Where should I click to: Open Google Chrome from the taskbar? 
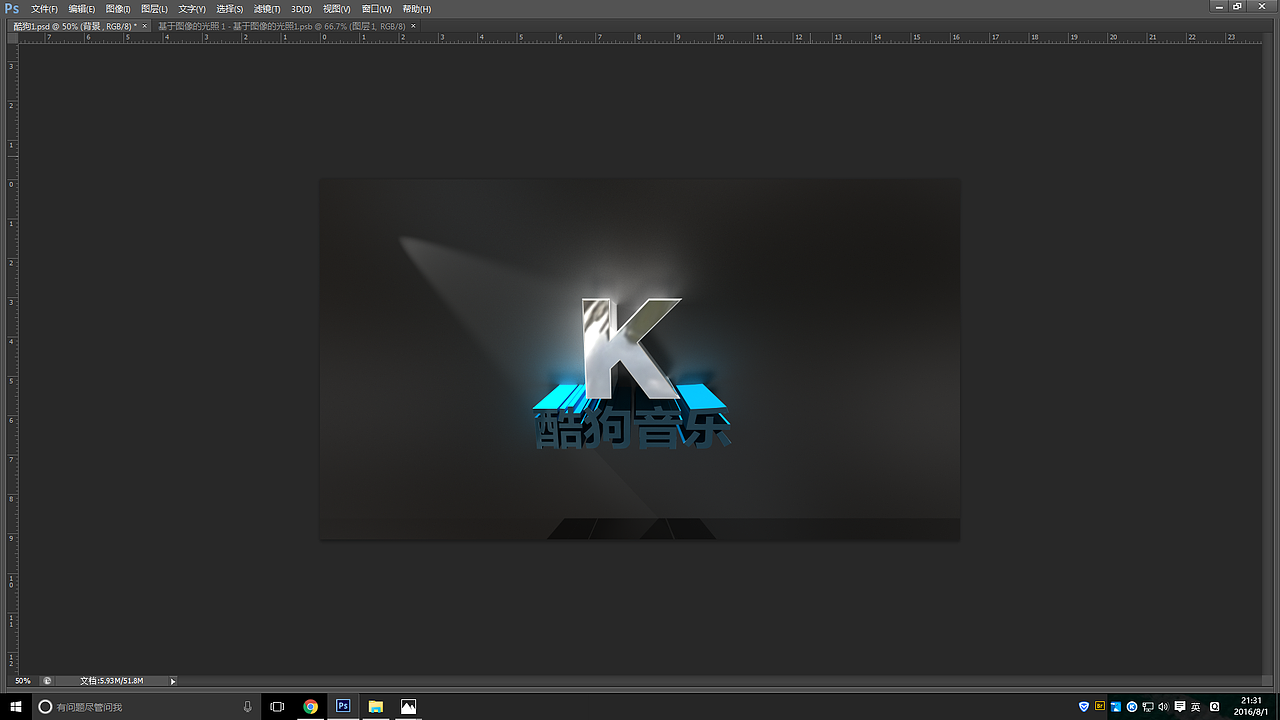(310, 706)
